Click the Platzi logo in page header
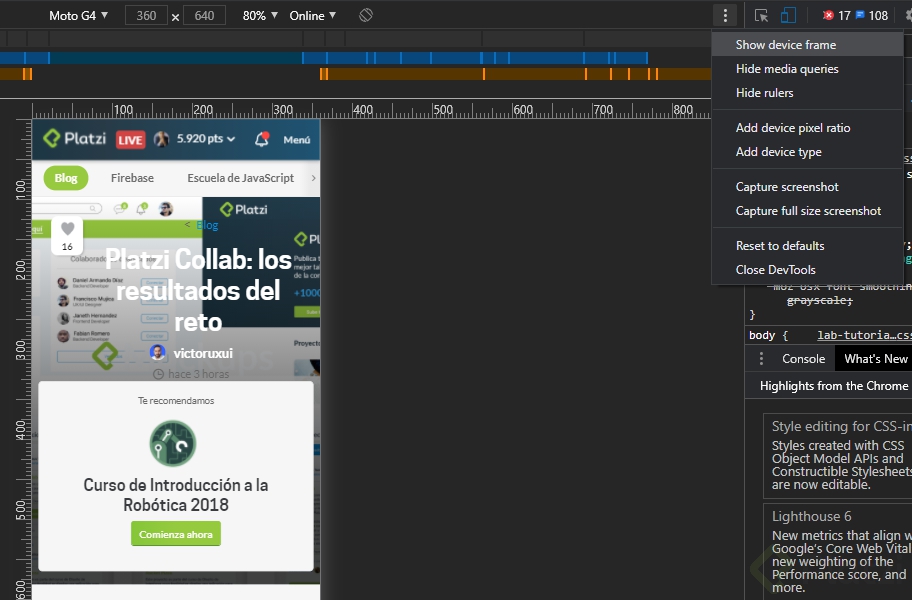 [x=74, y=138]
